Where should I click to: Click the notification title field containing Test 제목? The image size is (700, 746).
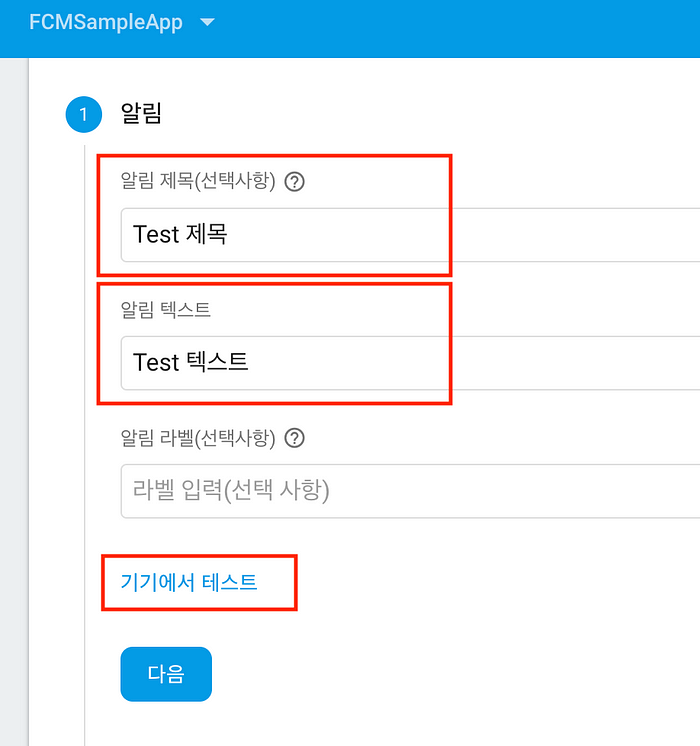[410, 235]
